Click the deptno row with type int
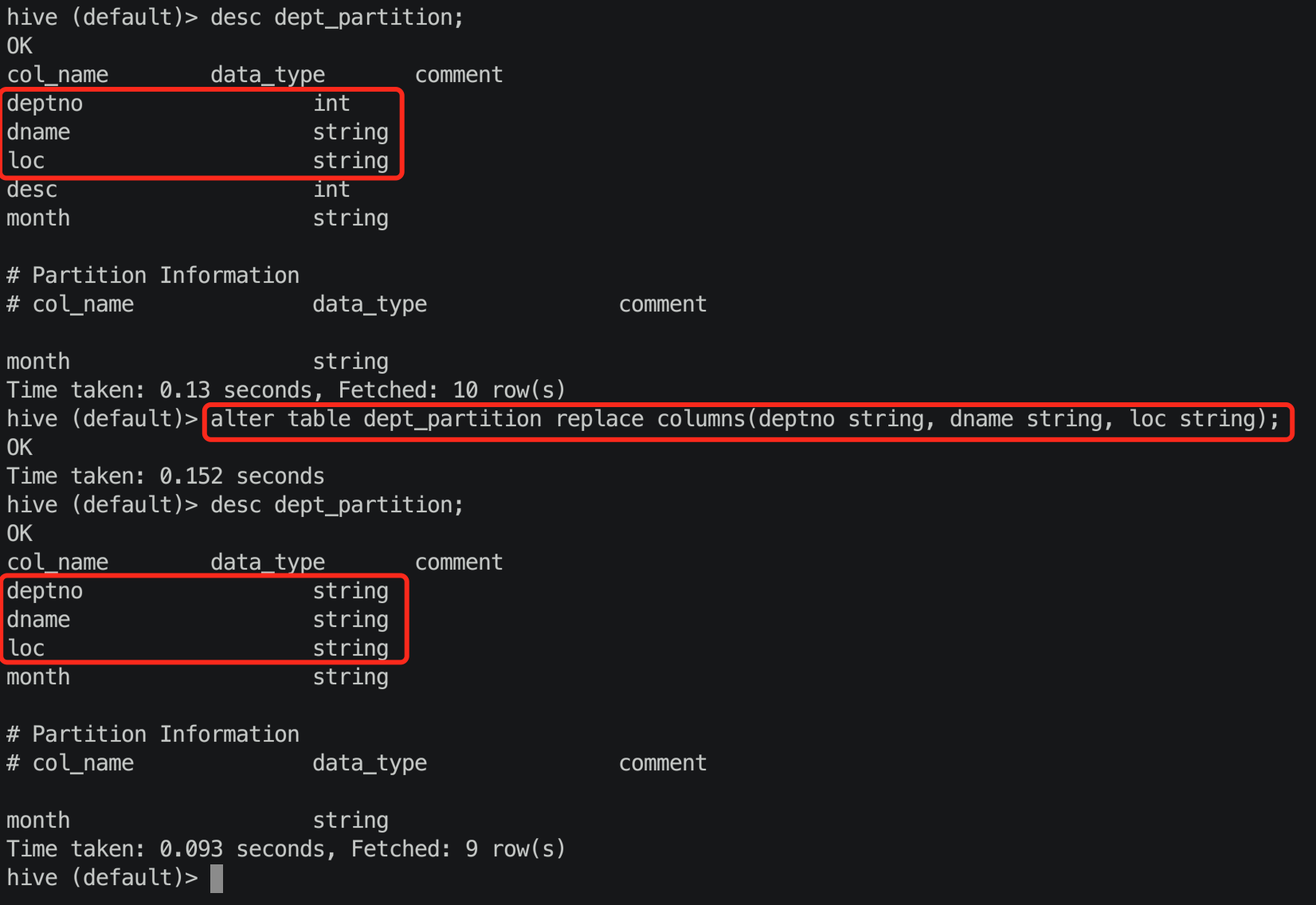The image size is (1316, 905). [178, 104]
